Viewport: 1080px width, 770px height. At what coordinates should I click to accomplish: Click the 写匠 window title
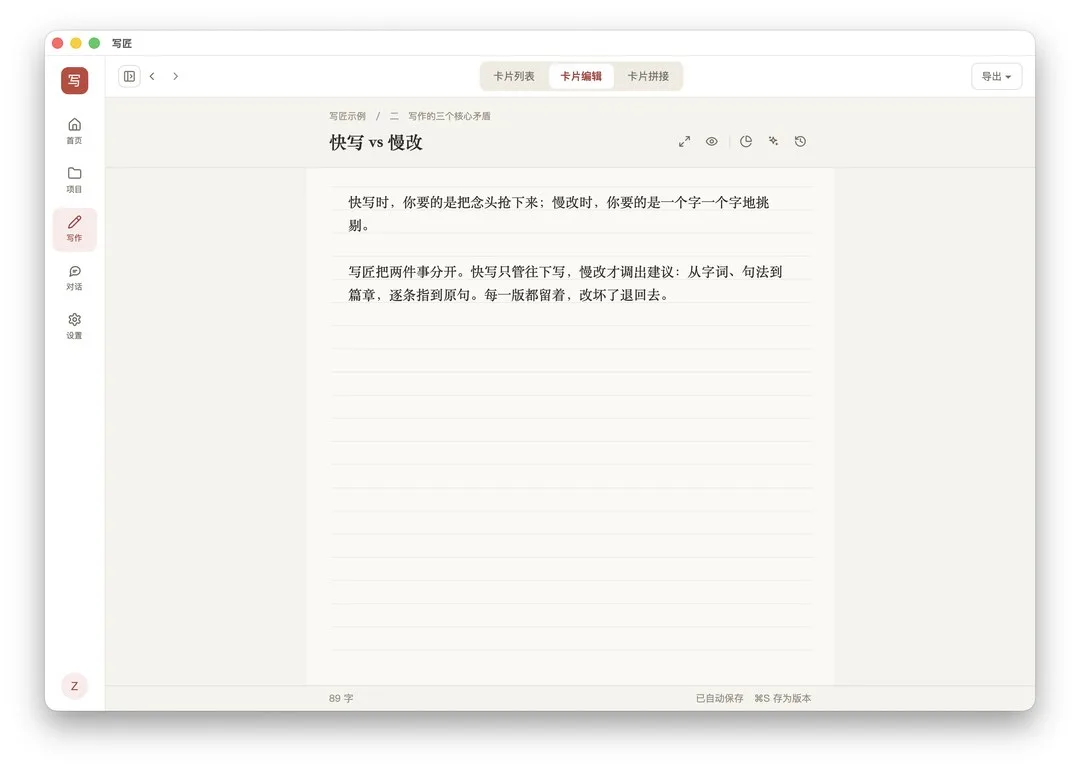[x=122, y=43]
